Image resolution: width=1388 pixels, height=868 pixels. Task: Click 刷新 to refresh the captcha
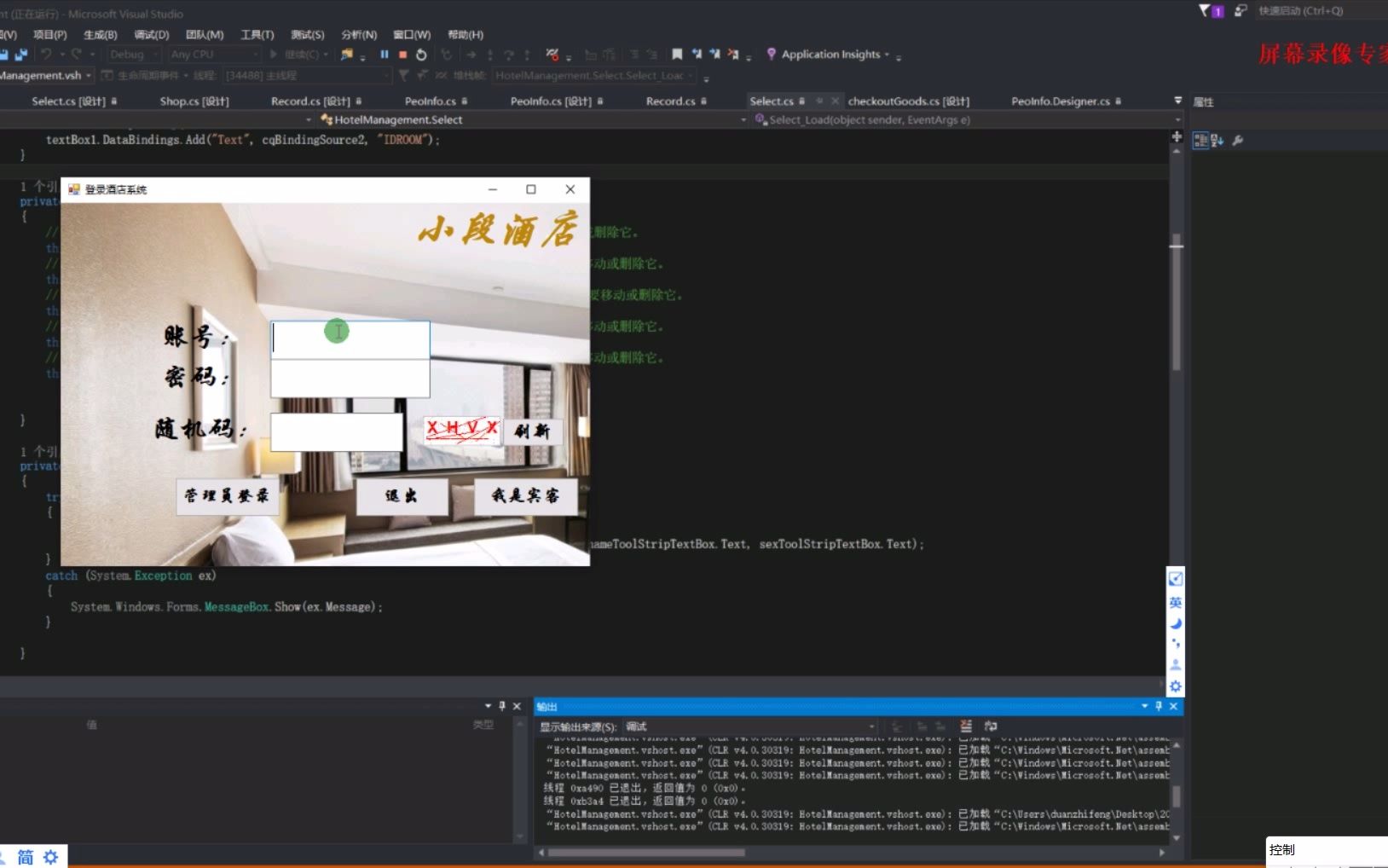(532, 432)
